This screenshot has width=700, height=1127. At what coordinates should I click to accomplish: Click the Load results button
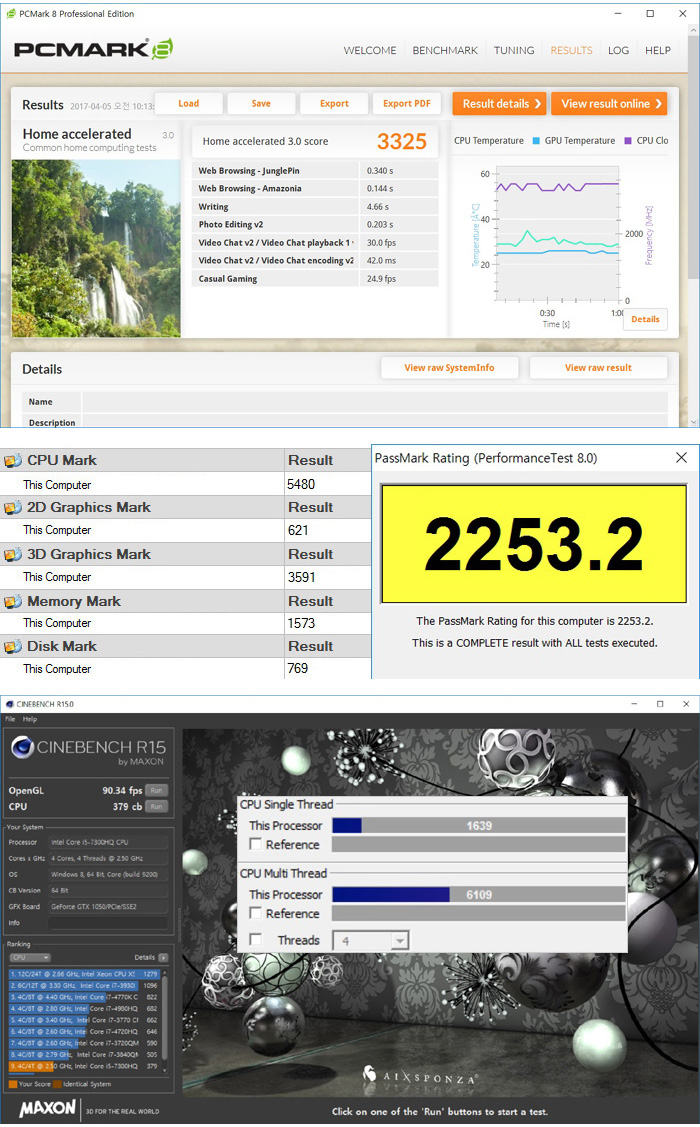pyautogui.click(x=188, y=104)
